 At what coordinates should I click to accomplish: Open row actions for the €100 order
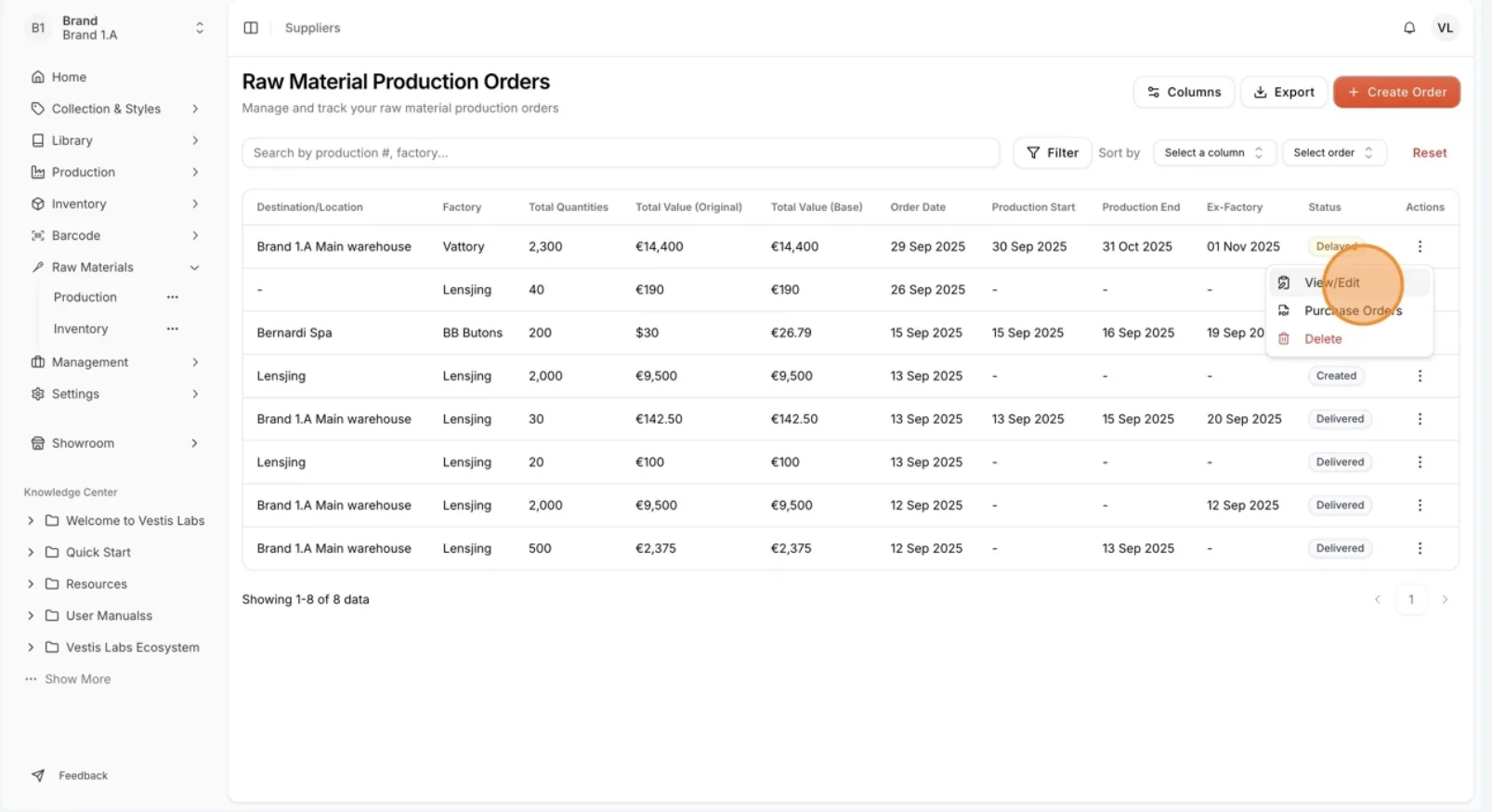point(1420,462)
